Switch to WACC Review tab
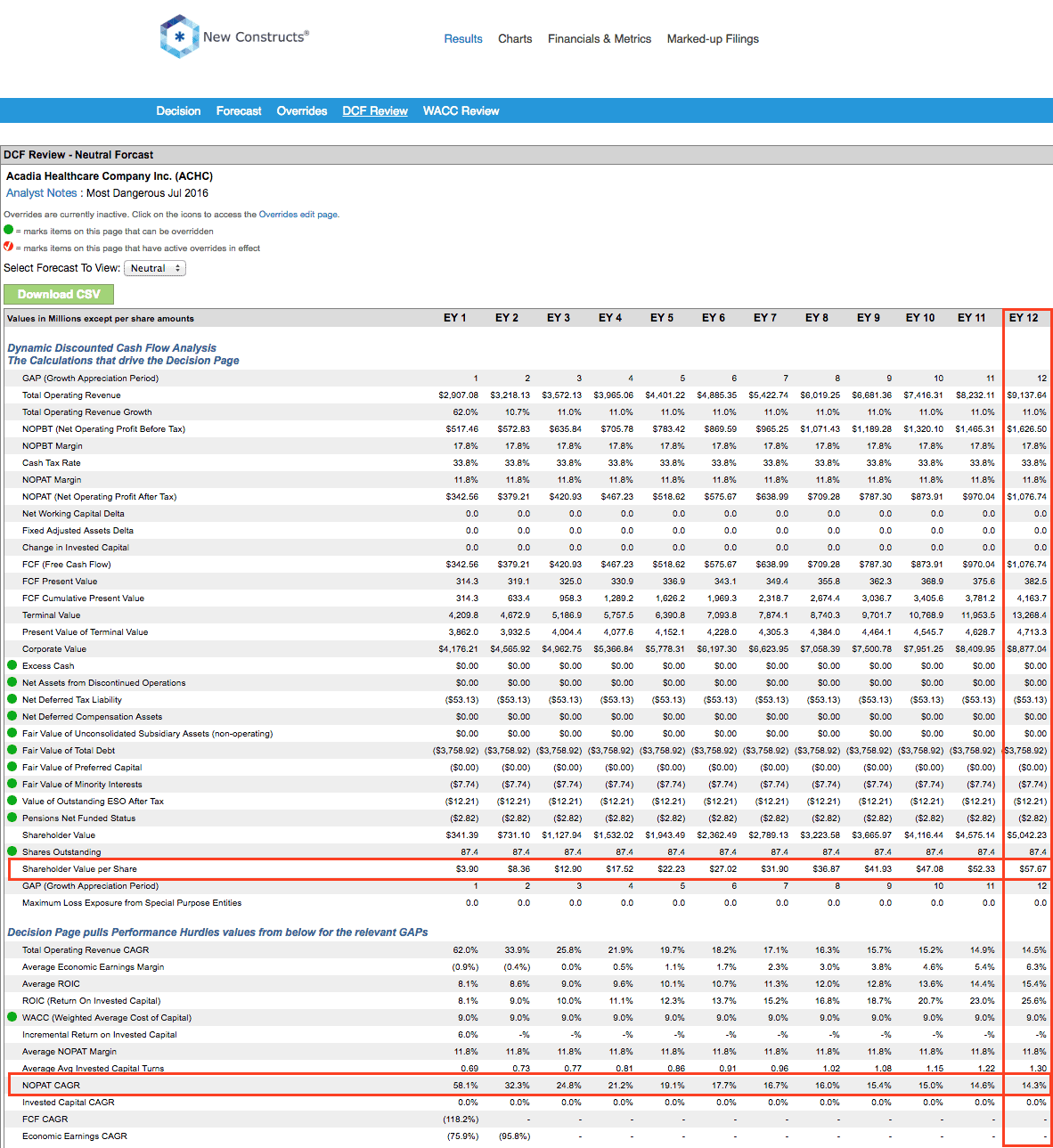Viewport: 1053px width, 1148px height. pyautogui.click(x=461, y=111)
